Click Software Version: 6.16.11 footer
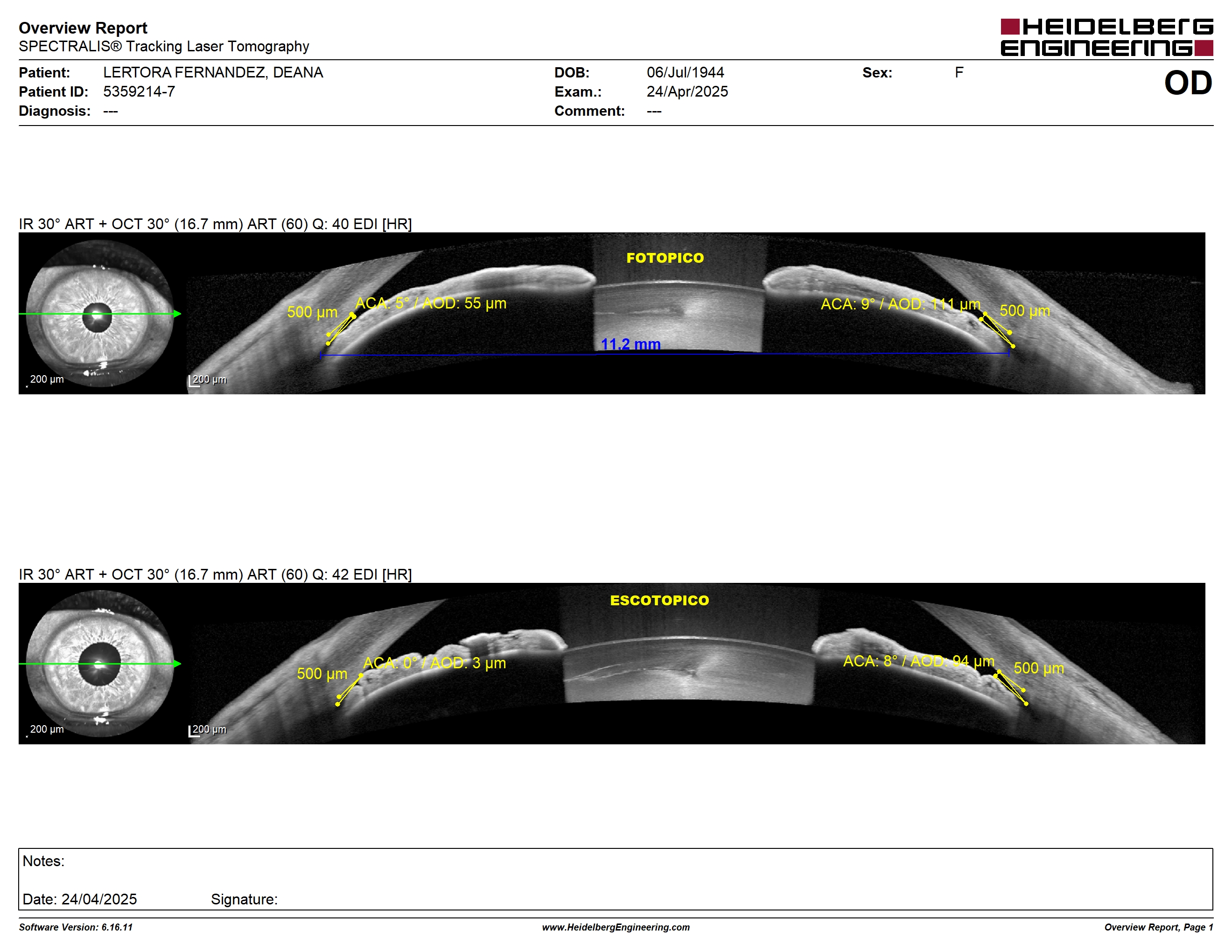 [x=76, y=927]
